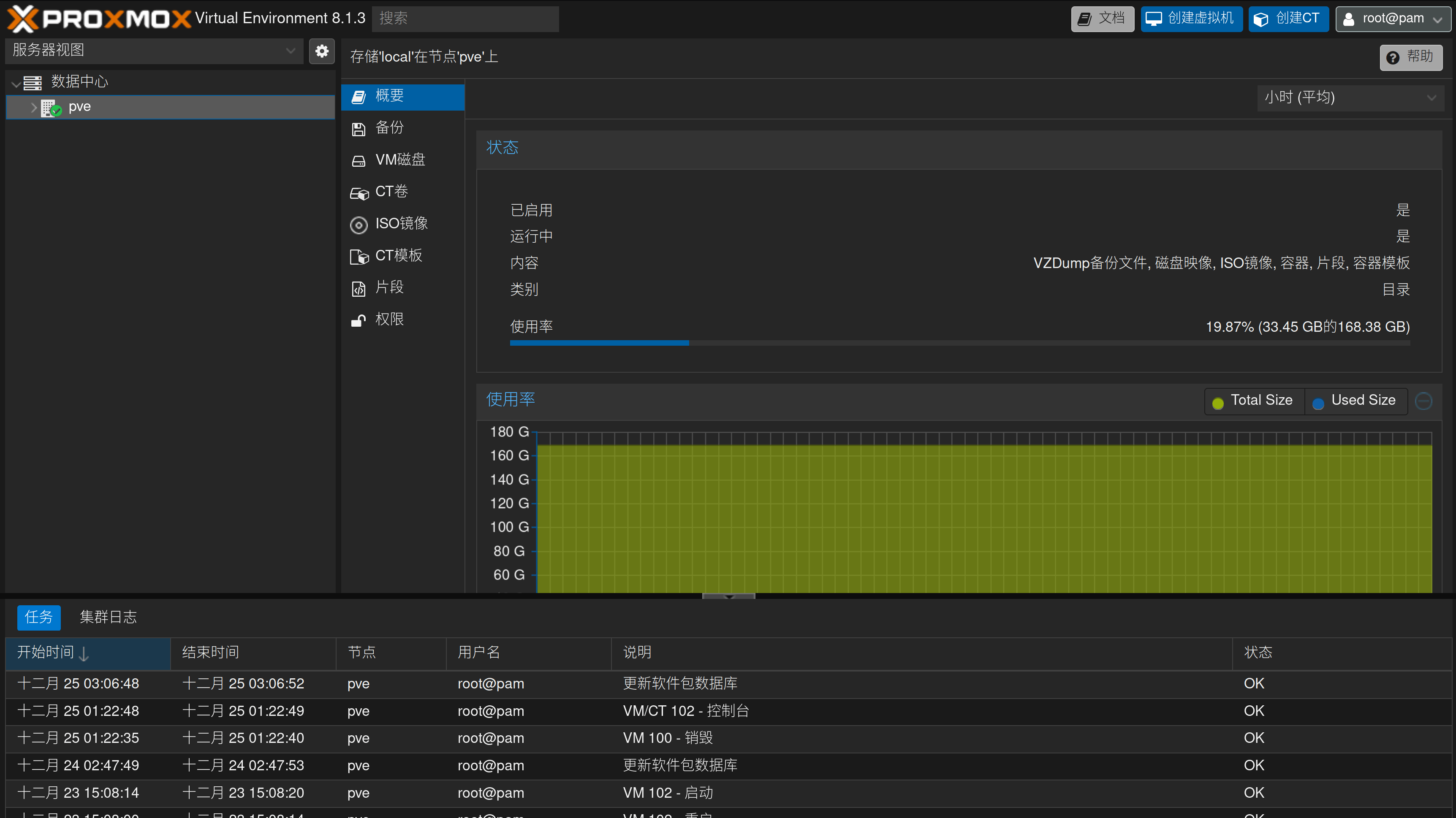This screenshot has width=1456, height=818.
Task: Click the 使用率 chart panel title
Action: [511, 400]
